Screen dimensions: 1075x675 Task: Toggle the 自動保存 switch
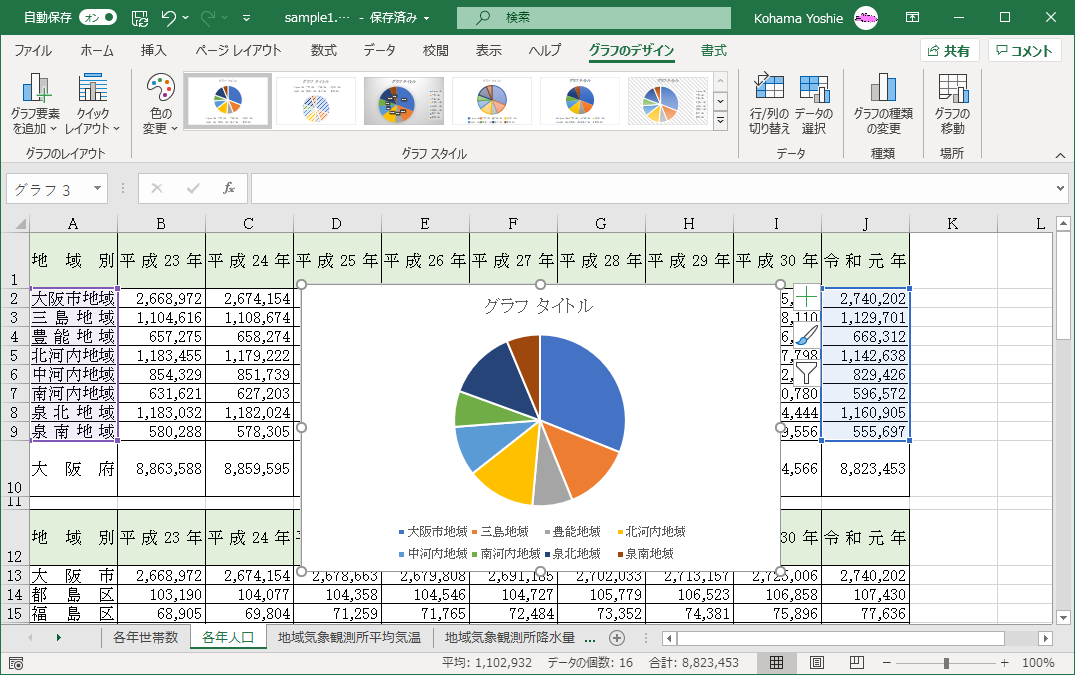(x=97, y=17)
